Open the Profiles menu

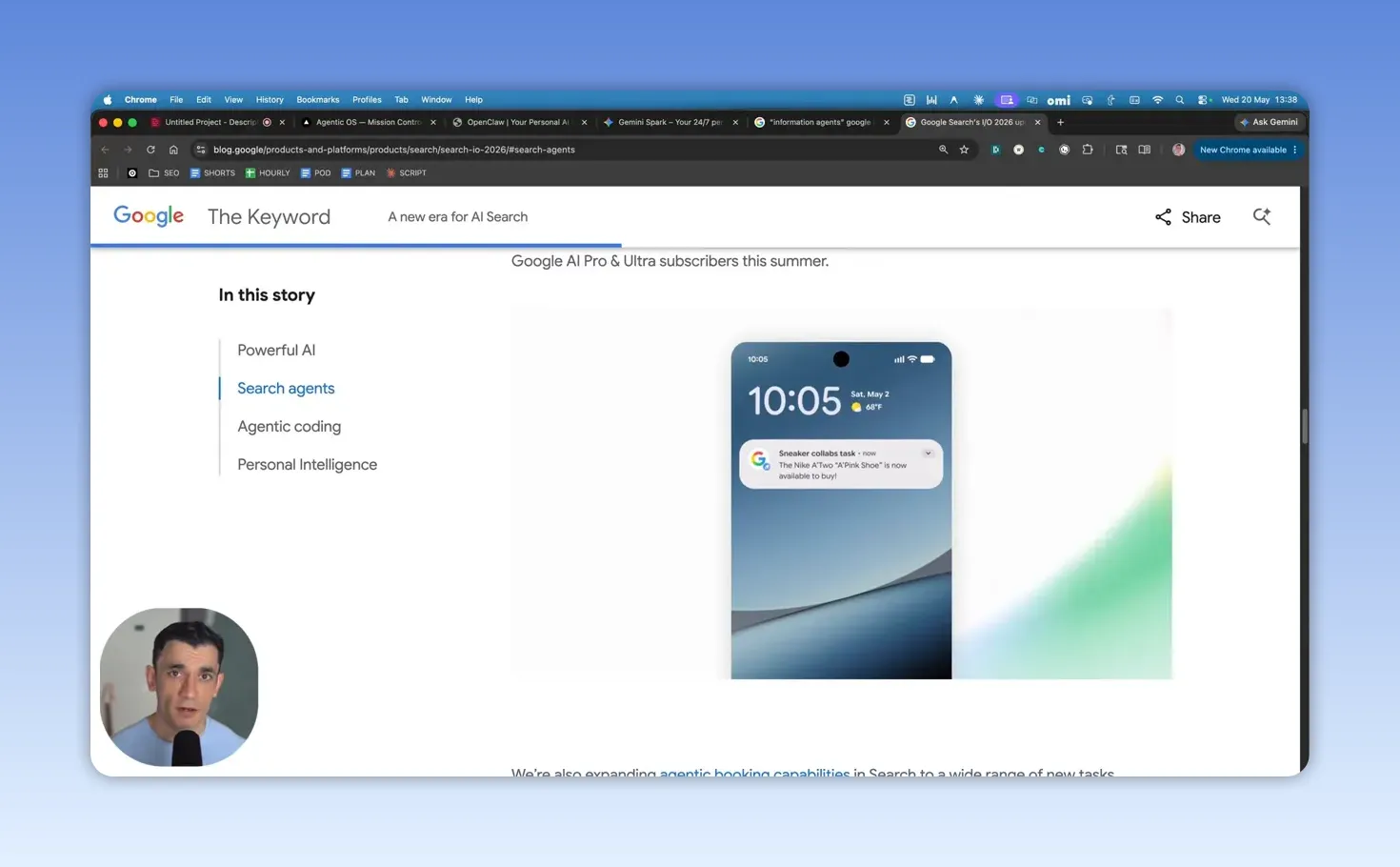click(367, 100)
